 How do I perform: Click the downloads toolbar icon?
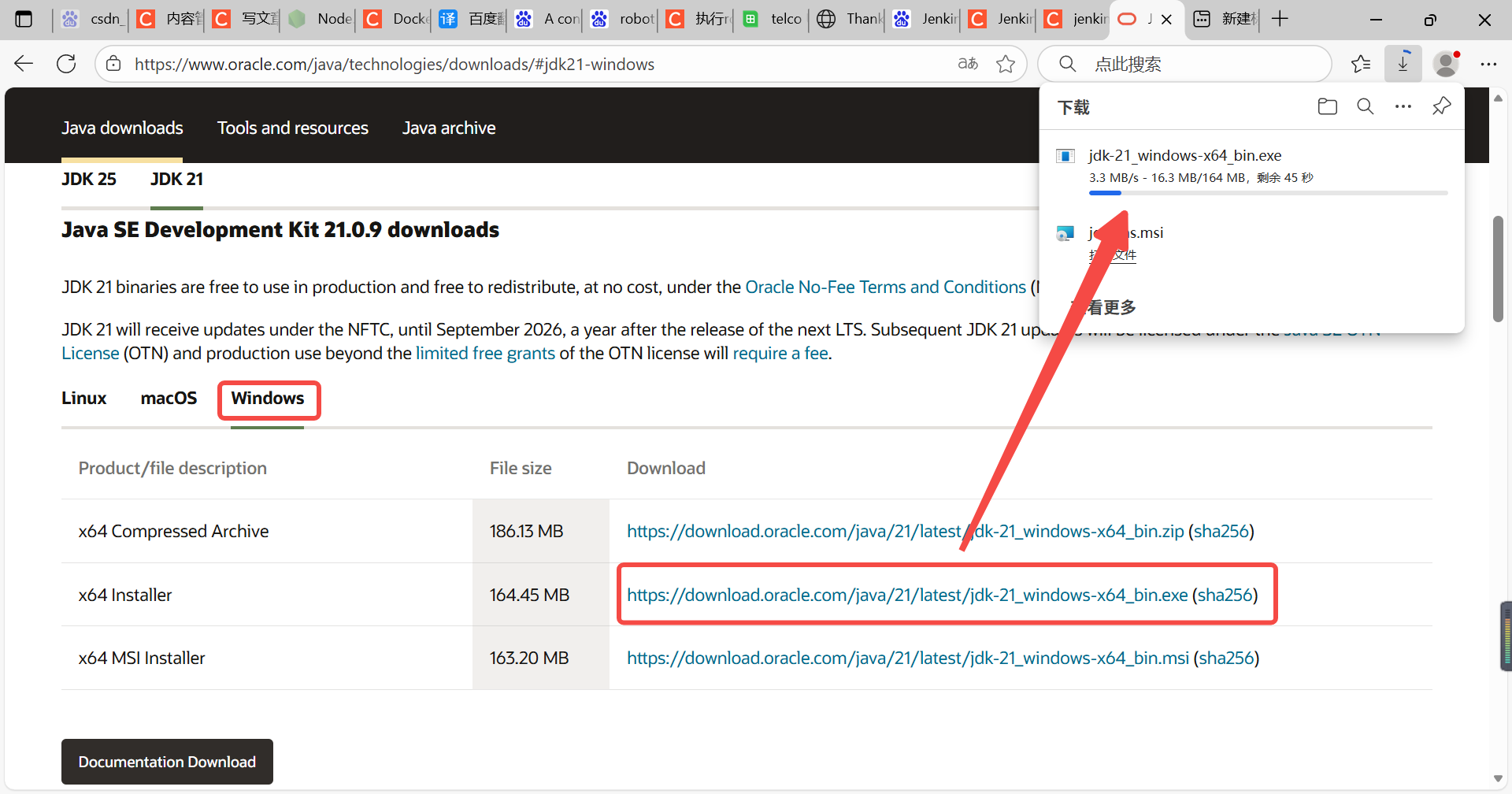[x=1403, y=64]
